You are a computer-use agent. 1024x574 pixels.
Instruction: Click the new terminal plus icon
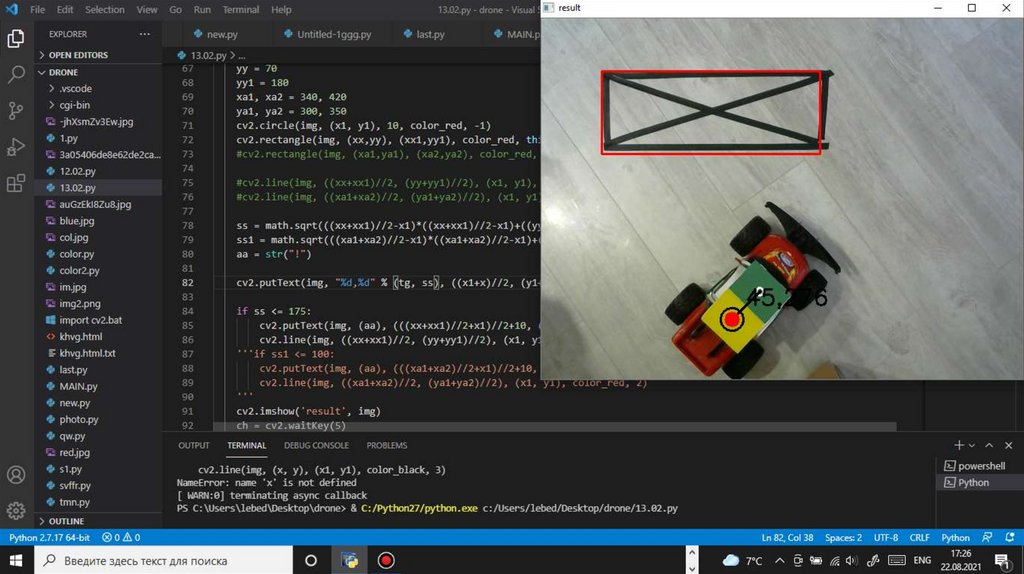click(x=959, y=445)
